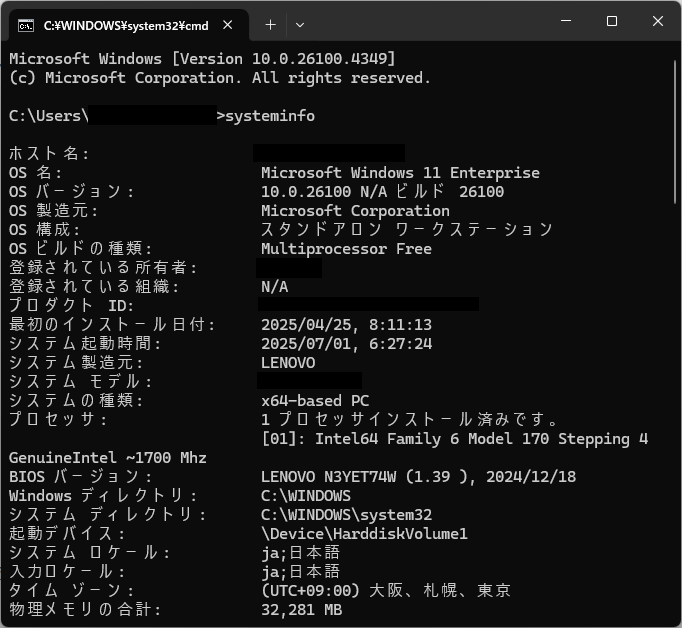This screenshot has width=682, height=628.
Task: Click the terminal vertical scrollbar thumb
Action: (x=675, y=130)
